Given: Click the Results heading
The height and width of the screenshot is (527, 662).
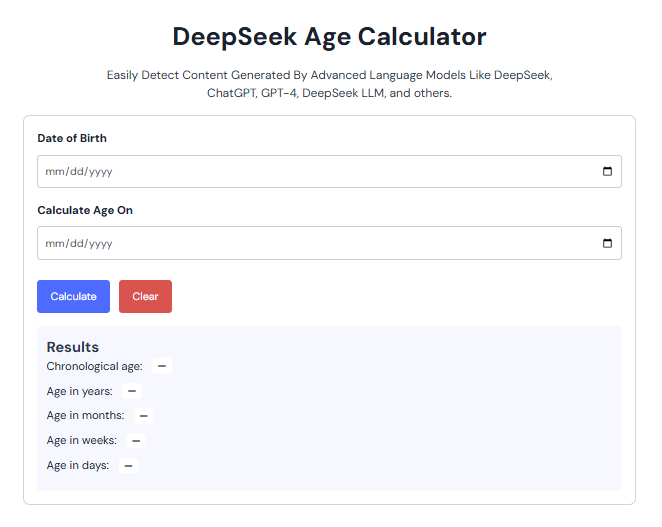Looking at the screenshot, I should click(73, 347).
